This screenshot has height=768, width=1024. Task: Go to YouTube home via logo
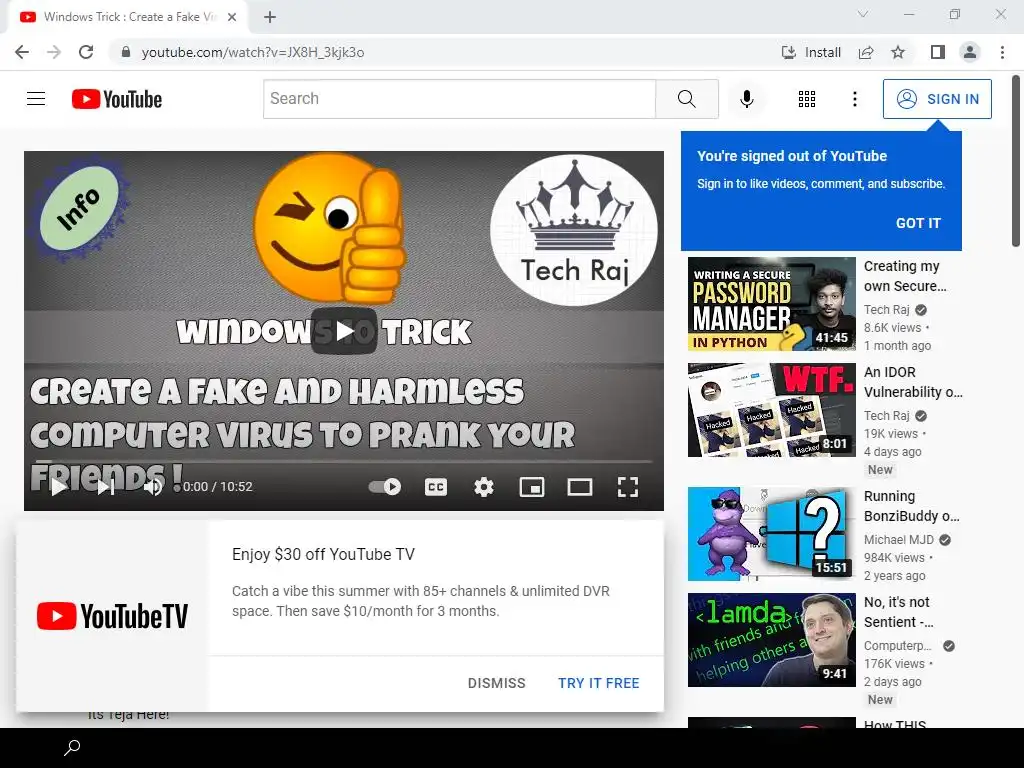(x=117, y=99)
